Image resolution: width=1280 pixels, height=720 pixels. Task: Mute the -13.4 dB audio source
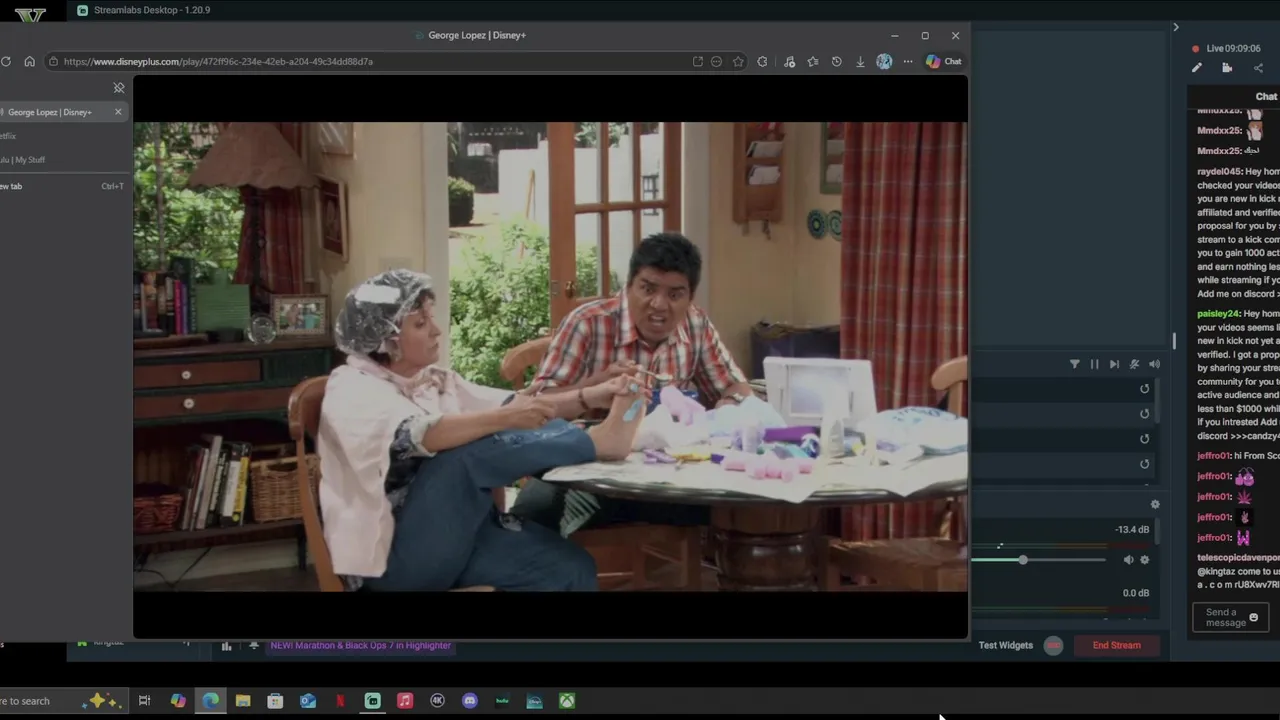(1129, 560)
